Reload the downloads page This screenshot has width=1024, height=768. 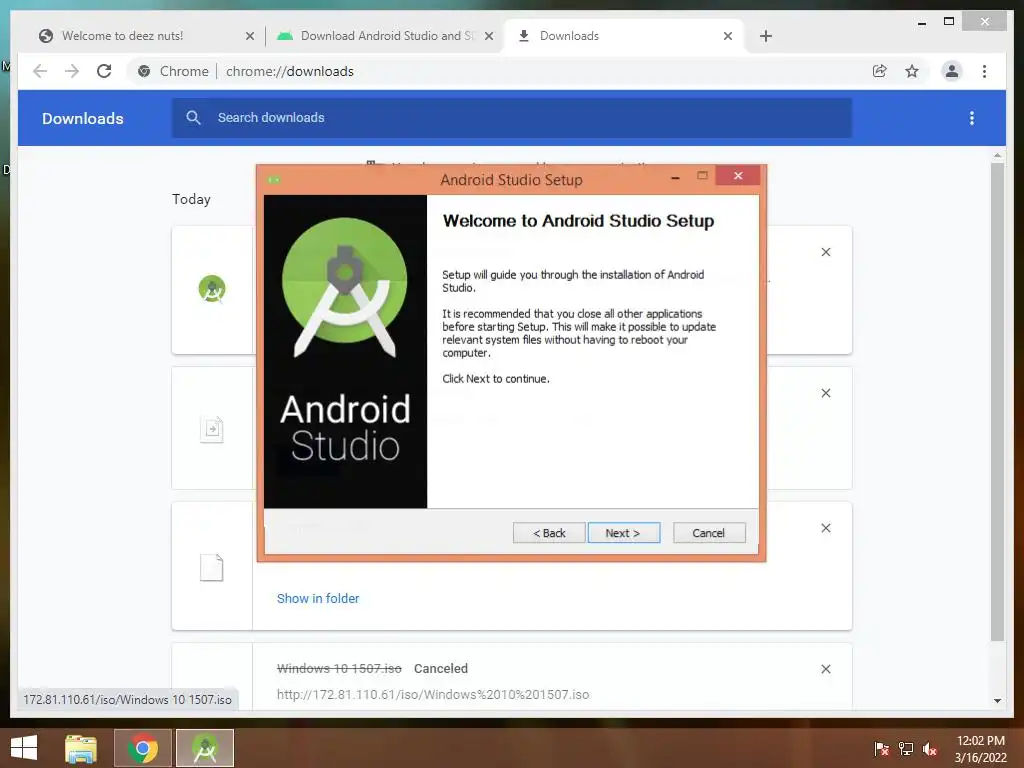tap(104, 71)
